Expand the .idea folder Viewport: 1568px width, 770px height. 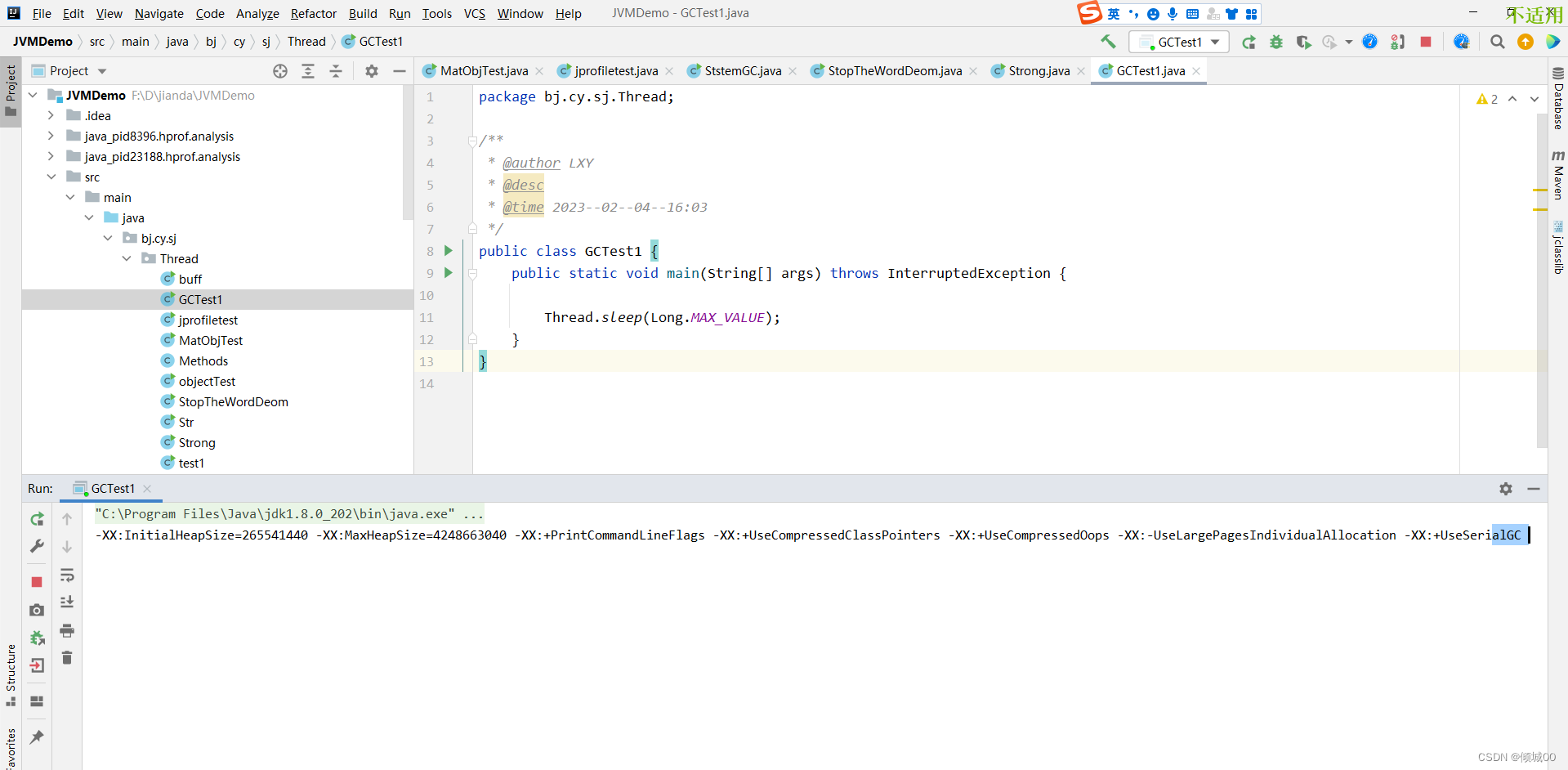pyautogui.click(x=51, y=115)
